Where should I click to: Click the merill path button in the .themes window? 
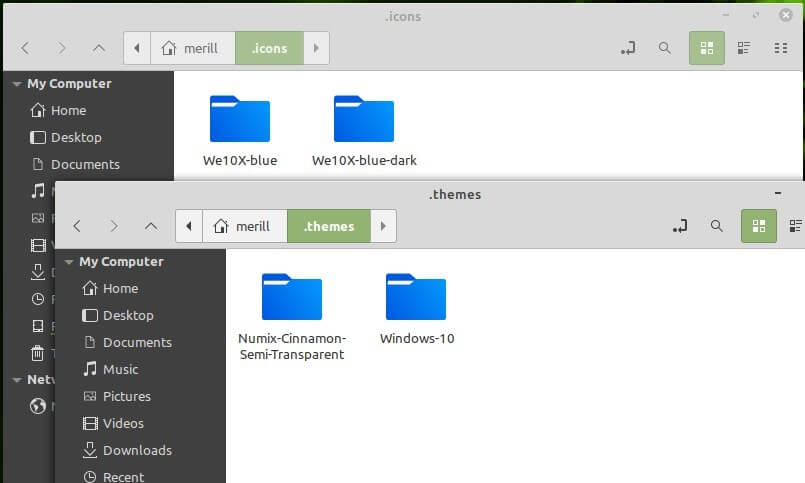[x=244, y=226]
